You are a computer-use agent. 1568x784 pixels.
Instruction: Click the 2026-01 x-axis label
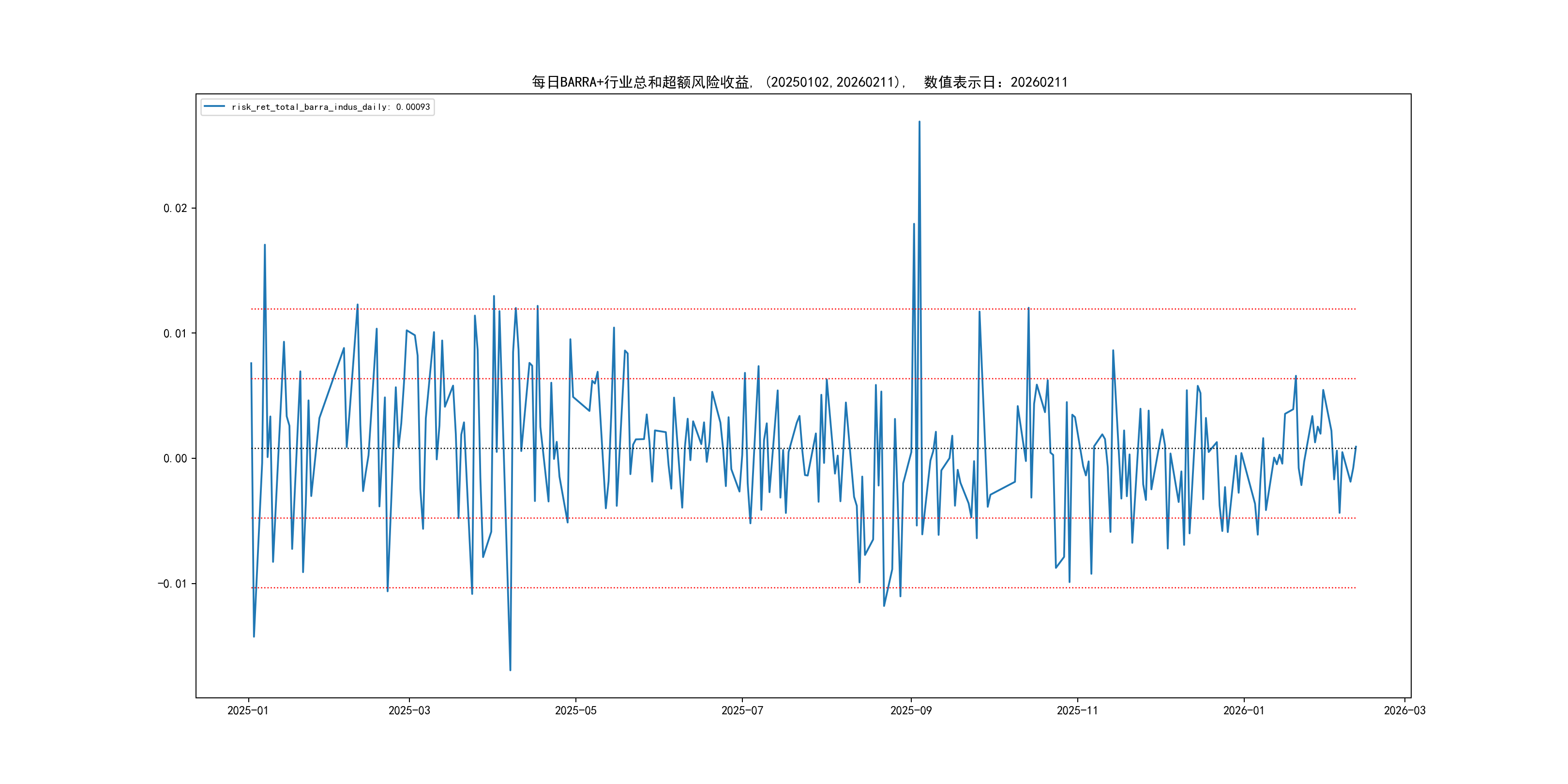[1244, 711]
